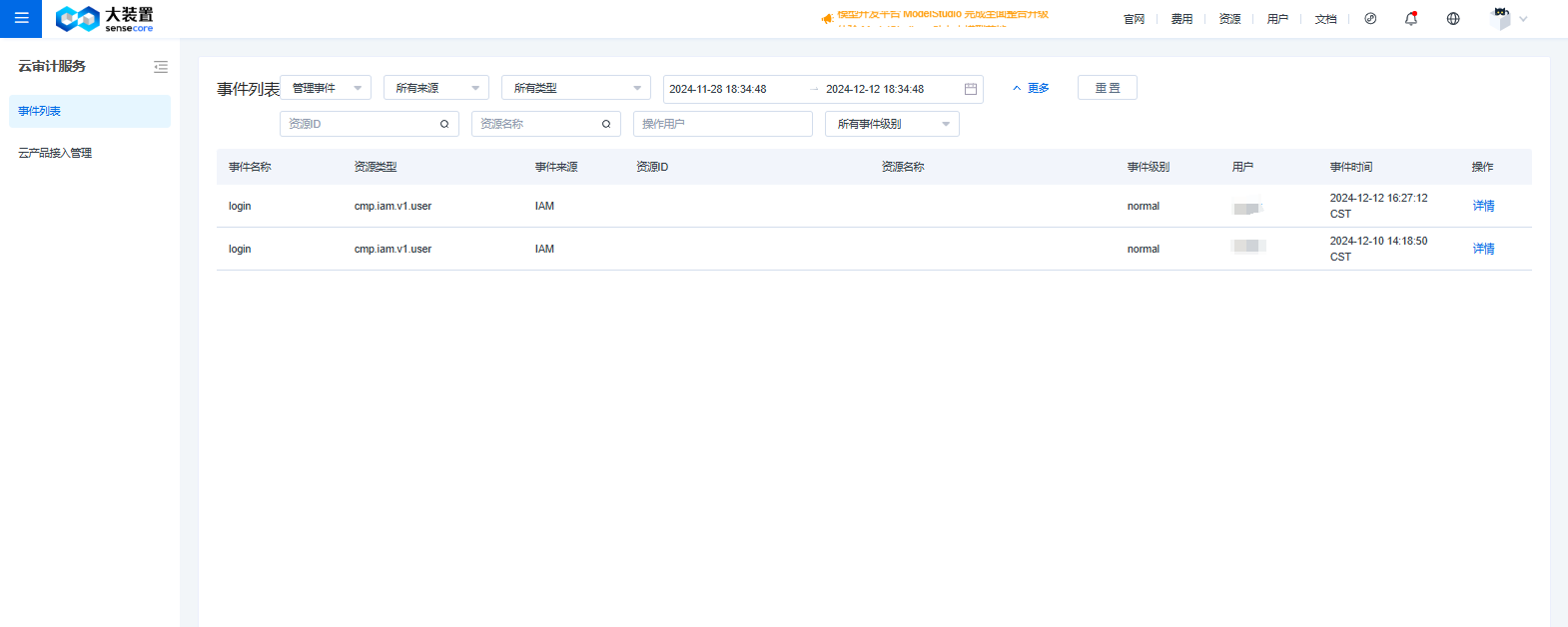Open the 所有来源 source dropdown
This screenshot has width=1568, height=627.
click(x=436, y=88)
